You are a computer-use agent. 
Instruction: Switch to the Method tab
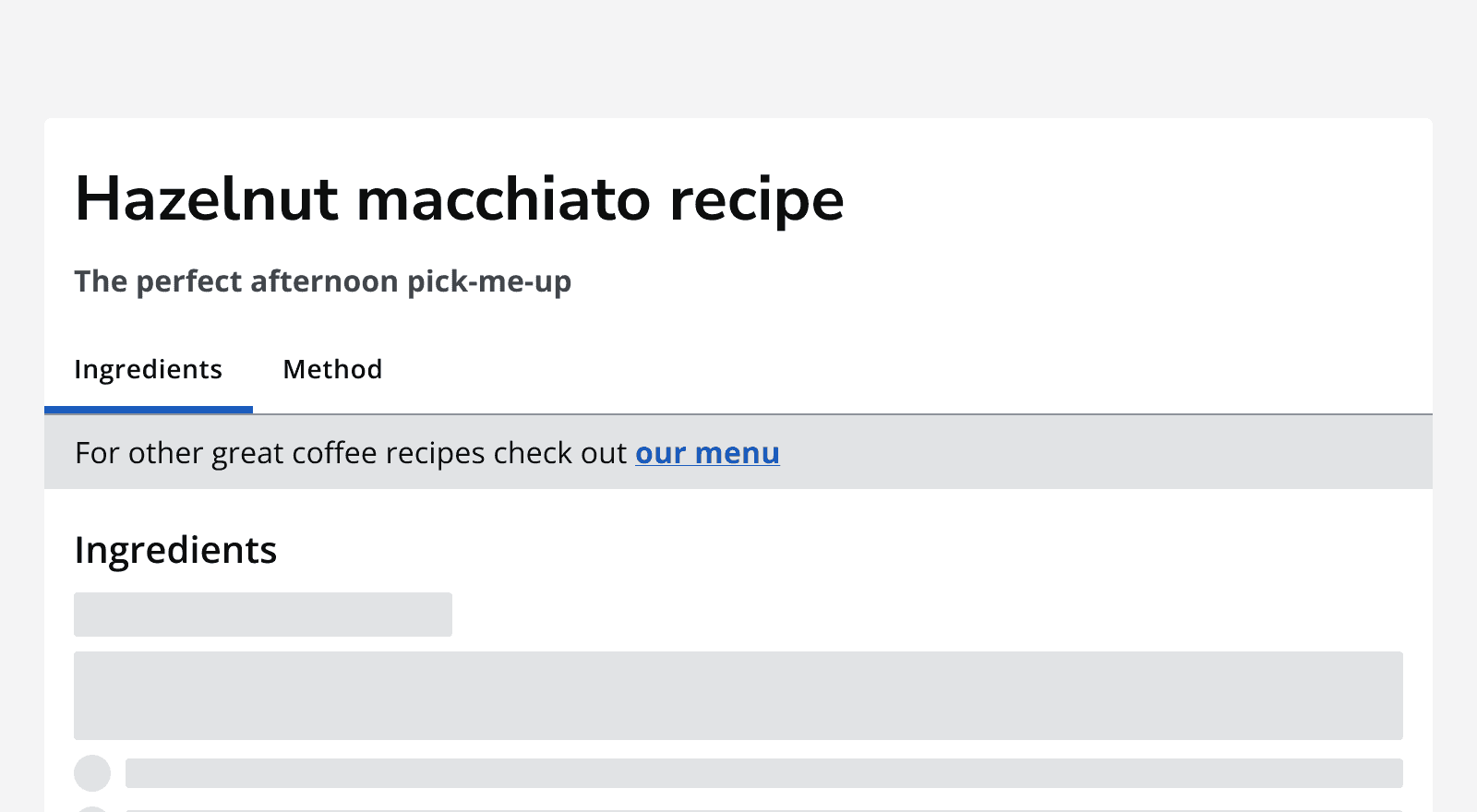pos(332,369)
